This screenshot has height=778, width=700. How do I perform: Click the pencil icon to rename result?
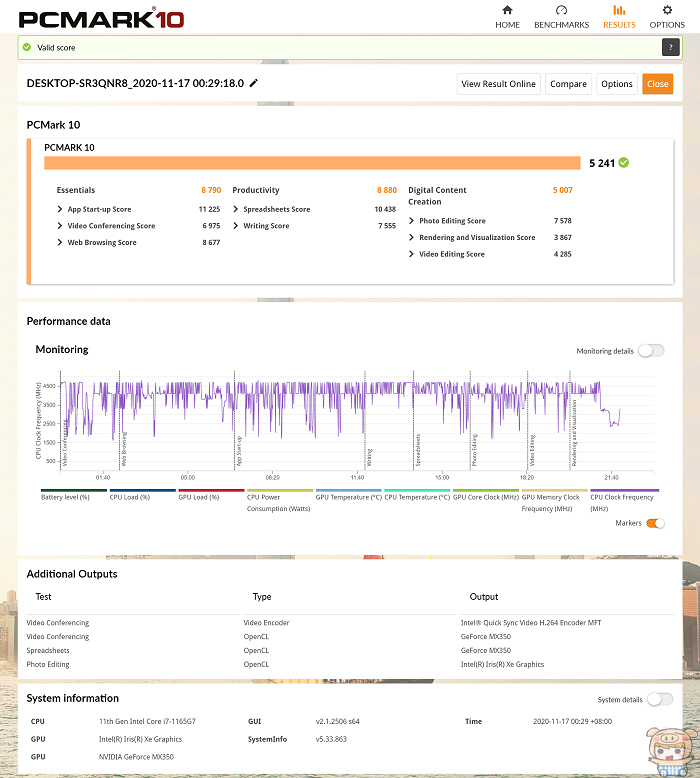click(254, 83)
